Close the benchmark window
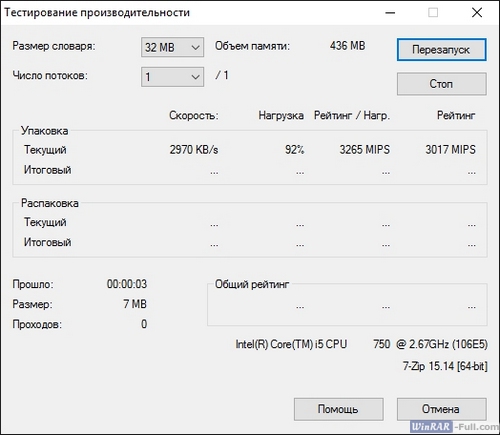 (x=477, y=13)
